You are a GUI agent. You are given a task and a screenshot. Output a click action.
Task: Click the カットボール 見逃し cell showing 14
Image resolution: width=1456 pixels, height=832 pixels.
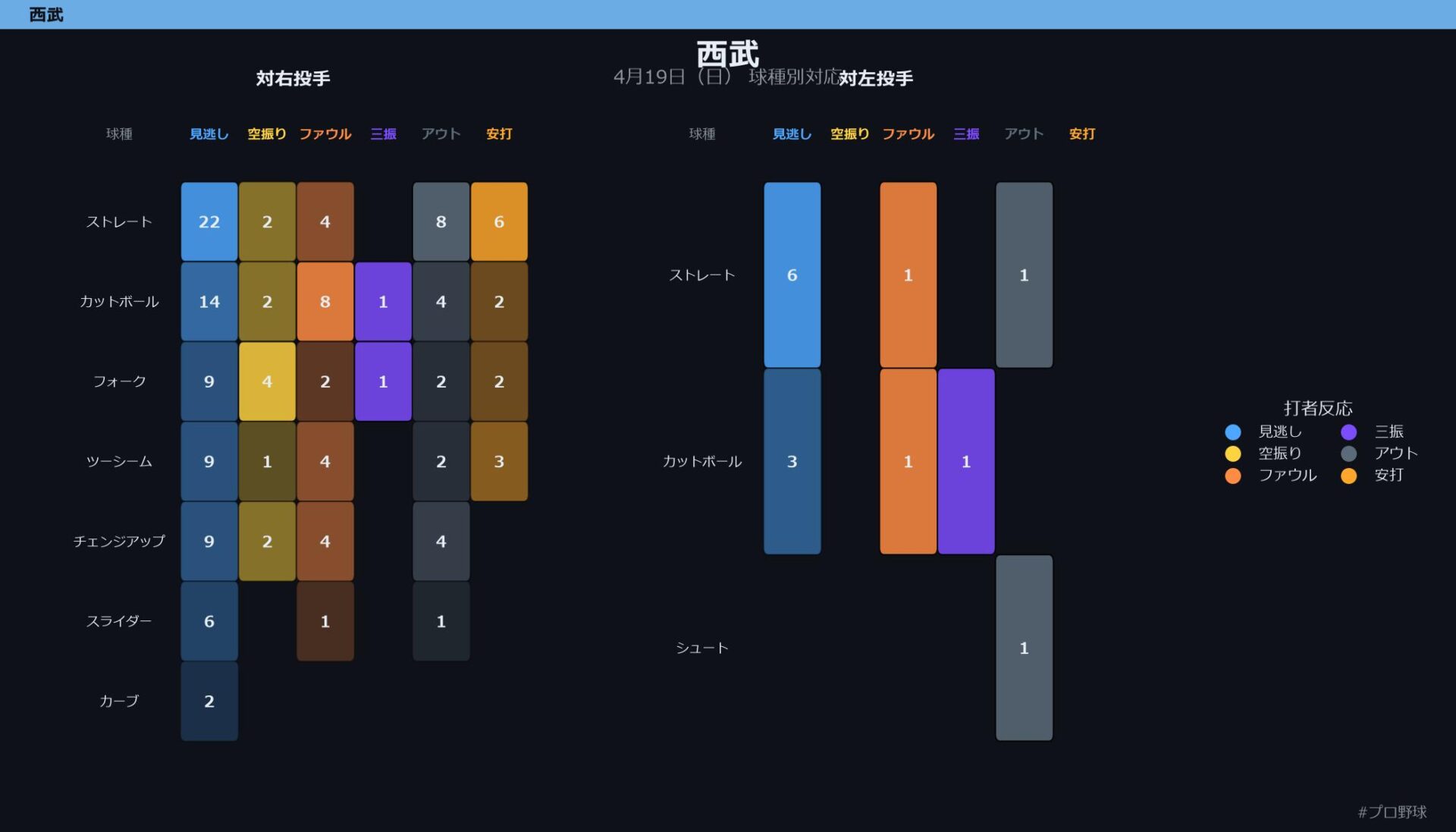point(209,301)
